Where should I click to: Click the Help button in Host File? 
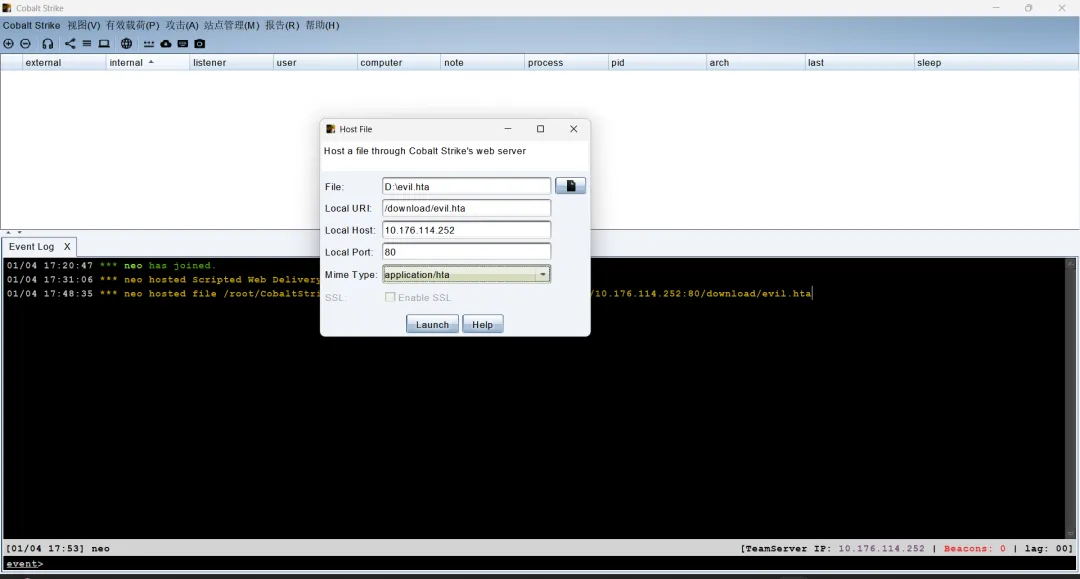(x=482, y=324)
